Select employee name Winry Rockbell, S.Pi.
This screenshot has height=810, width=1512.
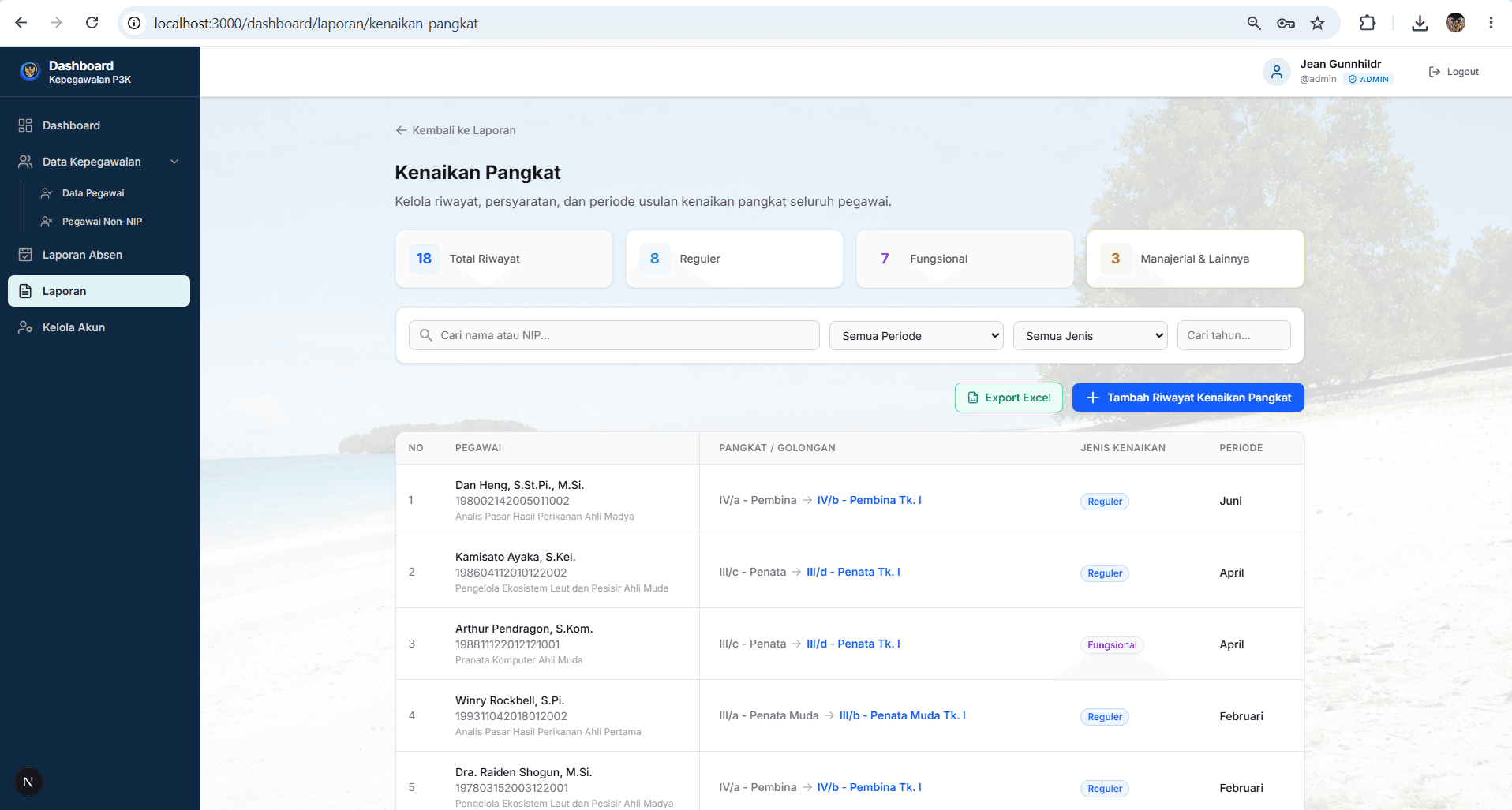point(510,700)
